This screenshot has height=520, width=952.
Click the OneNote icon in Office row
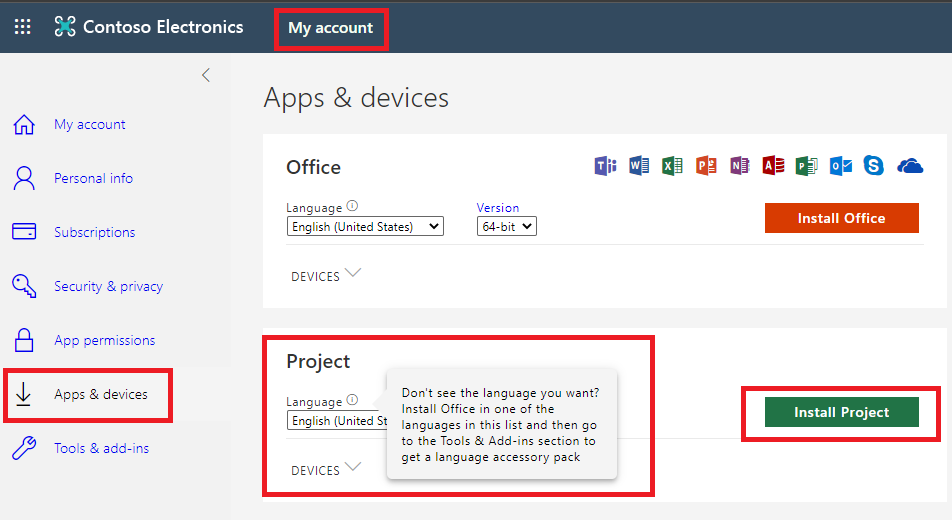pyautogui.click(x=740, y=166)
